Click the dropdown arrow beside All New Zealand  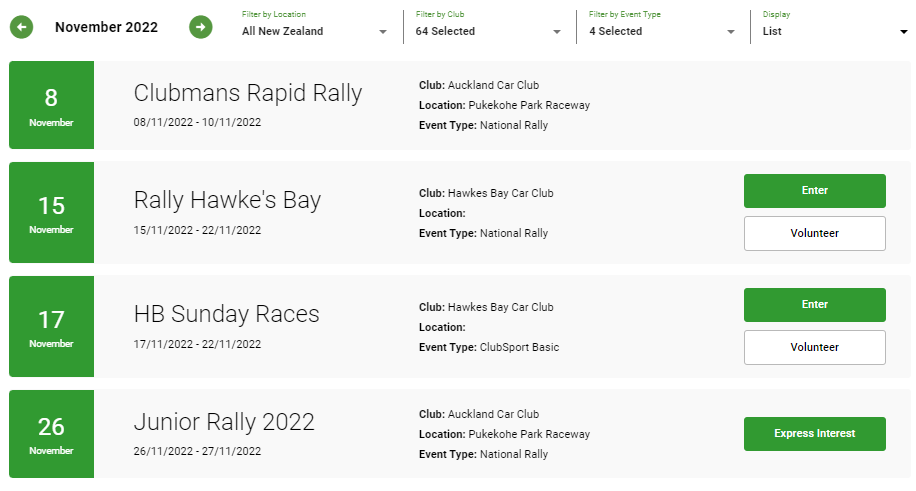click(383, 32)
